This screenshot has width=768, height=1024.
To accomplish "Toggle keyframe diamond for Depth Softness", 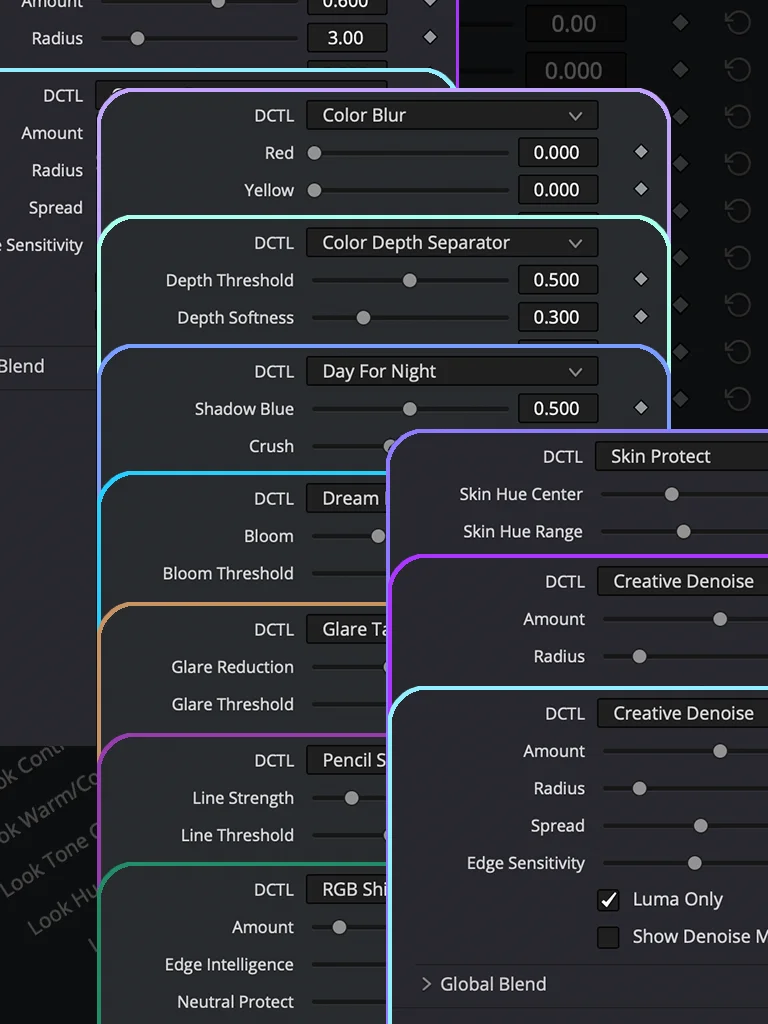I will click(x=641, y=316).
